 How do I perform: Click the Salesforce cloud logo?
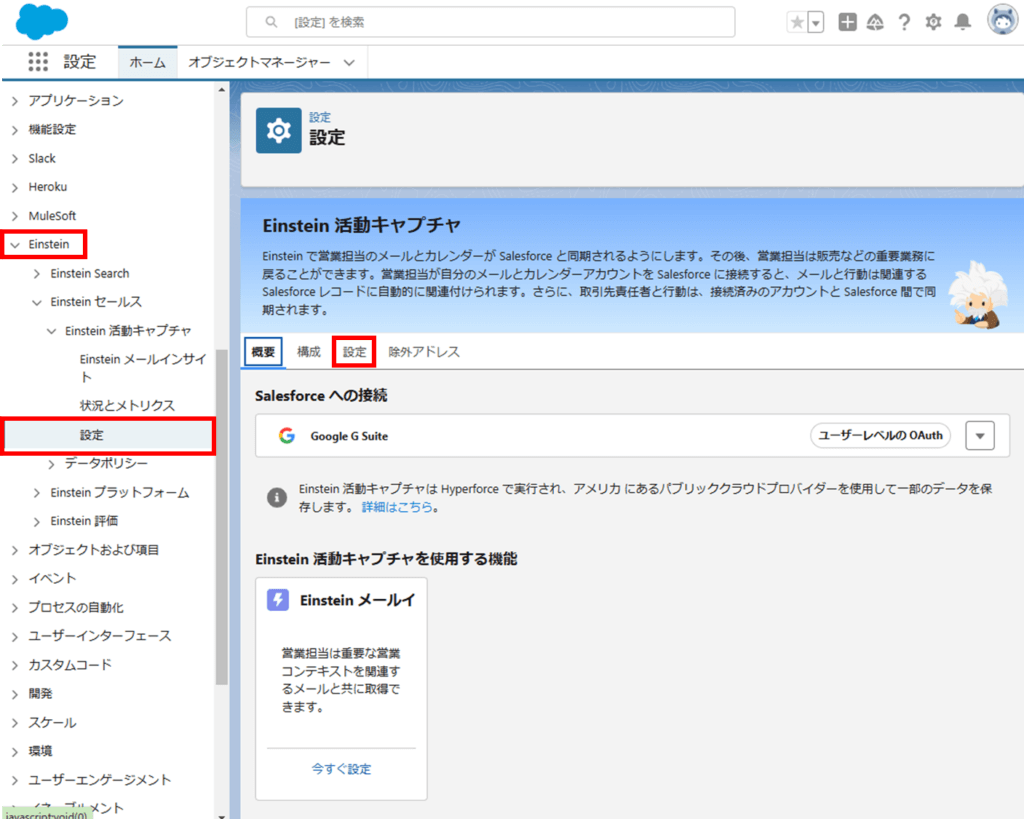[40, 21]
